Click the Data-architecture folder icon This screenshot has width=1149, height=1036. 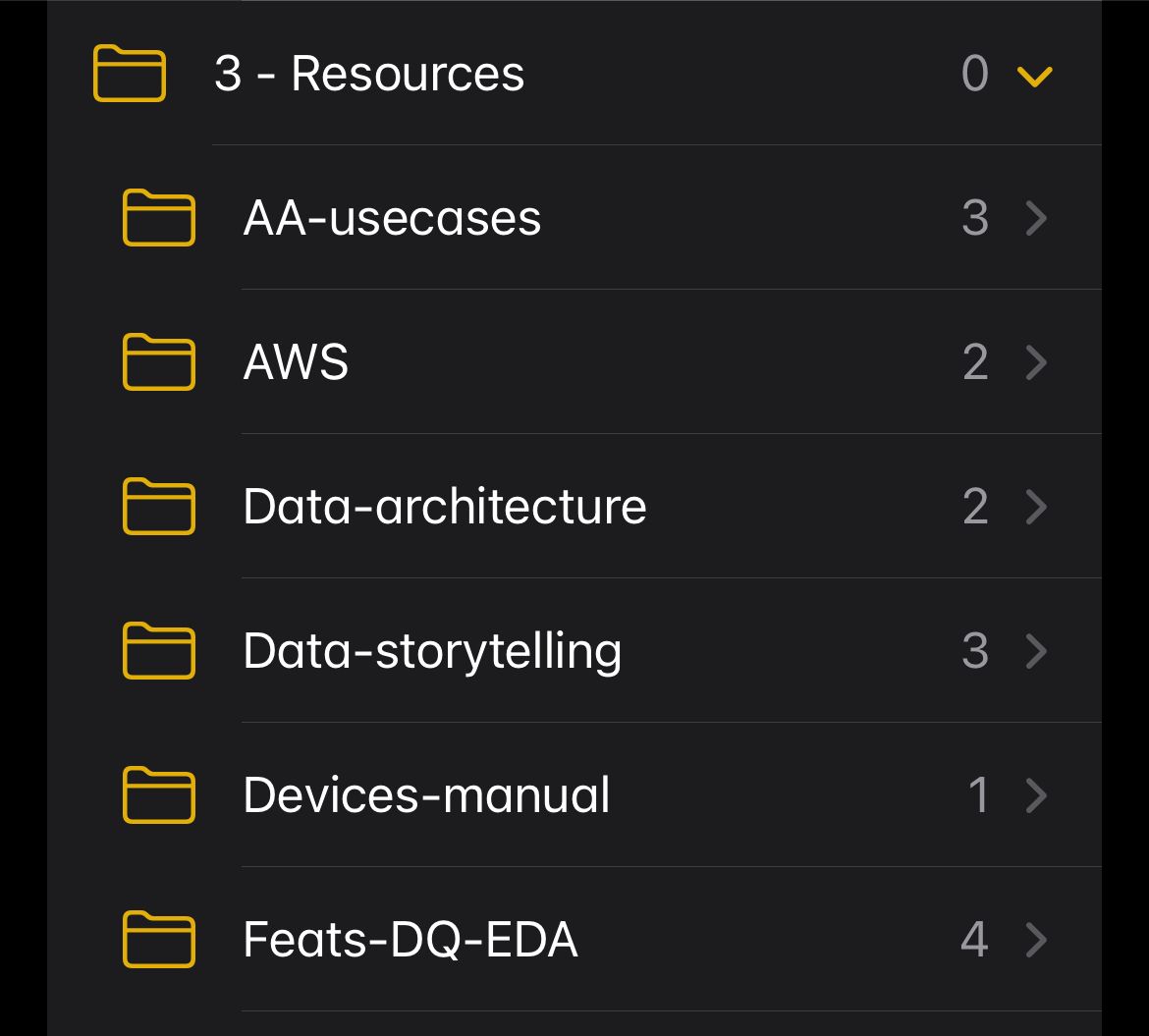158,507
